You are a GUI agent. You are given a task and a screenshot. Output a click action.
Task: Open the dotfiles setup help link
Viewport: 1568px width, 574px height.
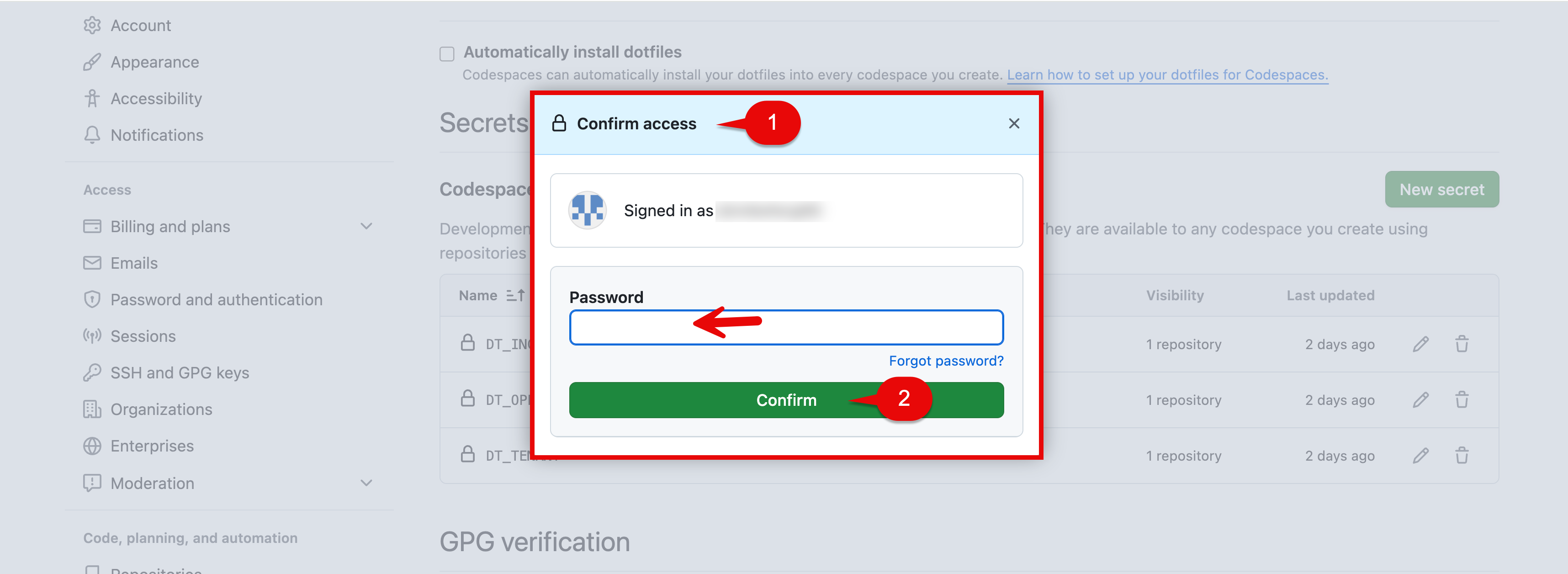pos(1167,75)
